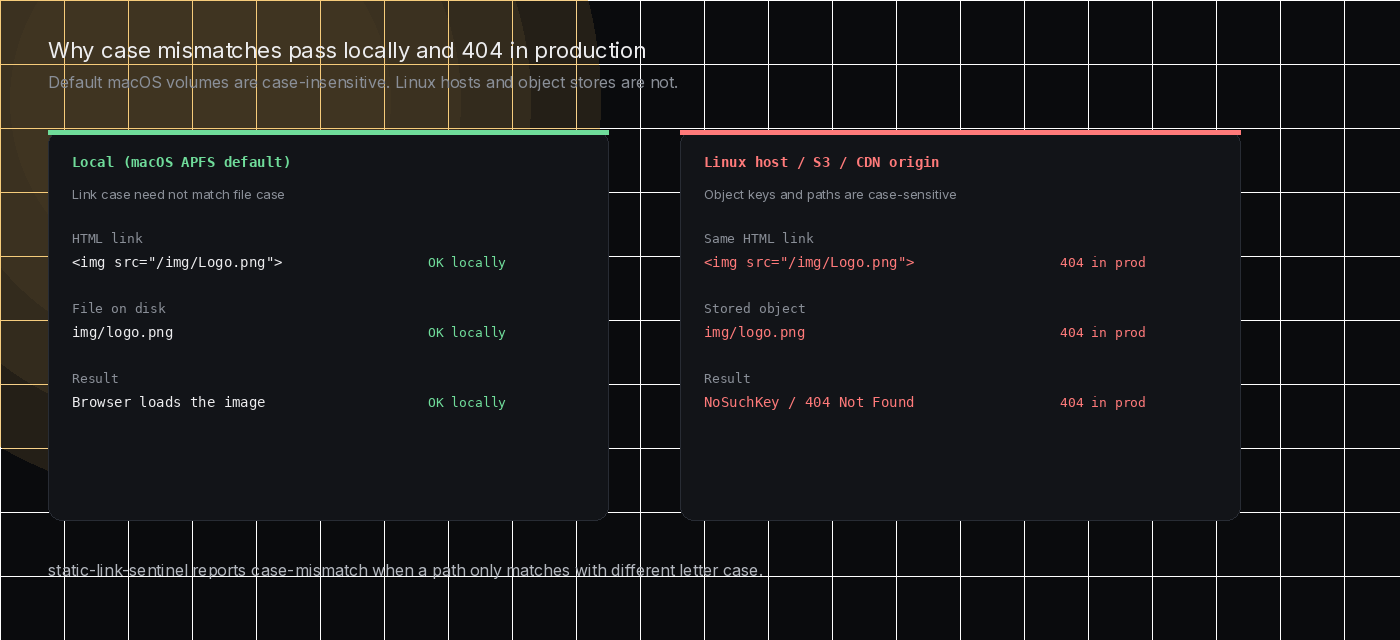This screenshot has width=1400, height=640.
Task: Click "OK locally" beside Browser loads the image
Action: click(467, 402)
